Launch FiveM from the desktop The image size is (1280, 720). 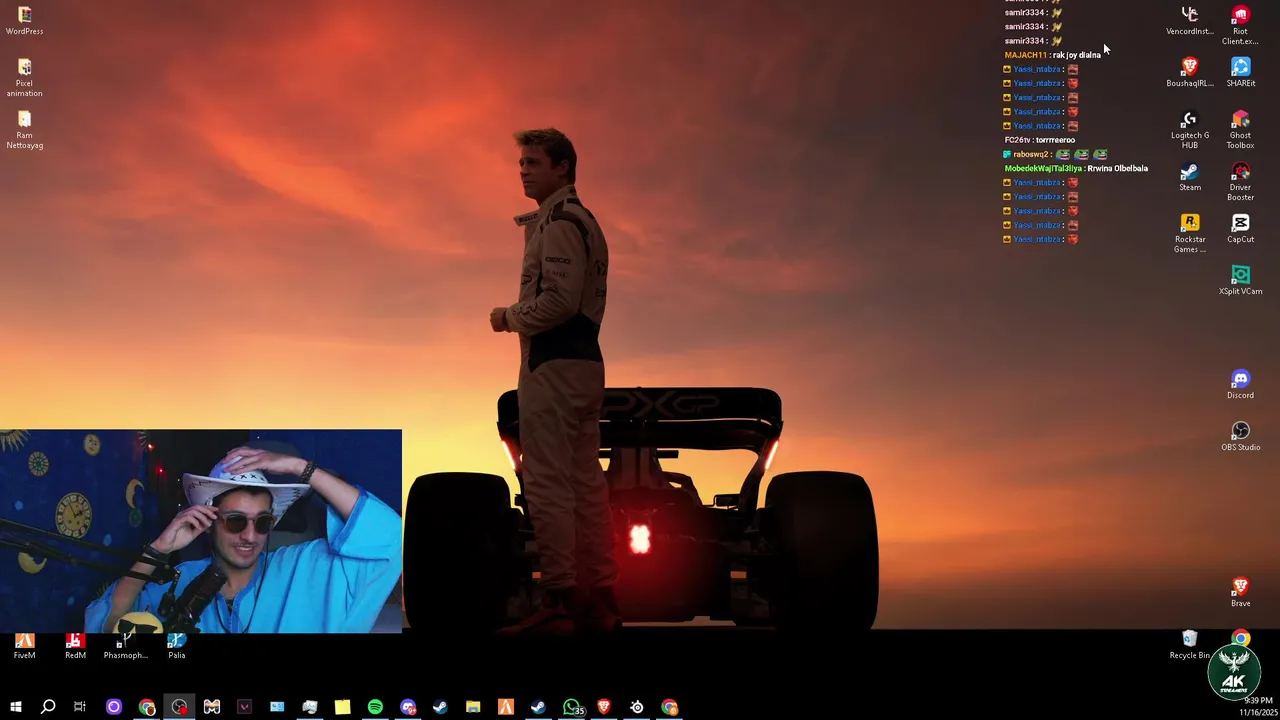coord(24,646)
